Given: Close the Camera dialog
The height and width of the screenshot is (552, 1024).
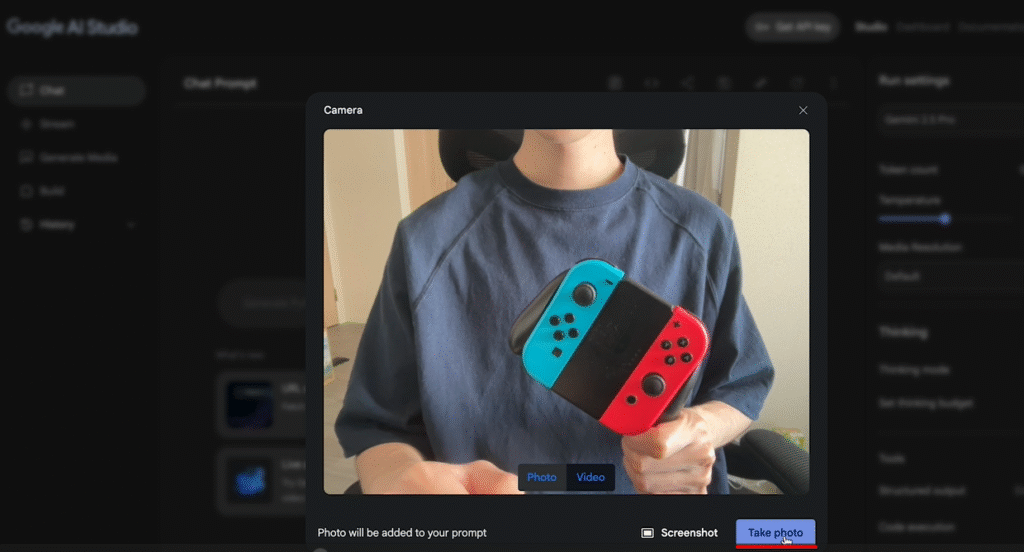Looking at the screenshot, I should point(803,110).
